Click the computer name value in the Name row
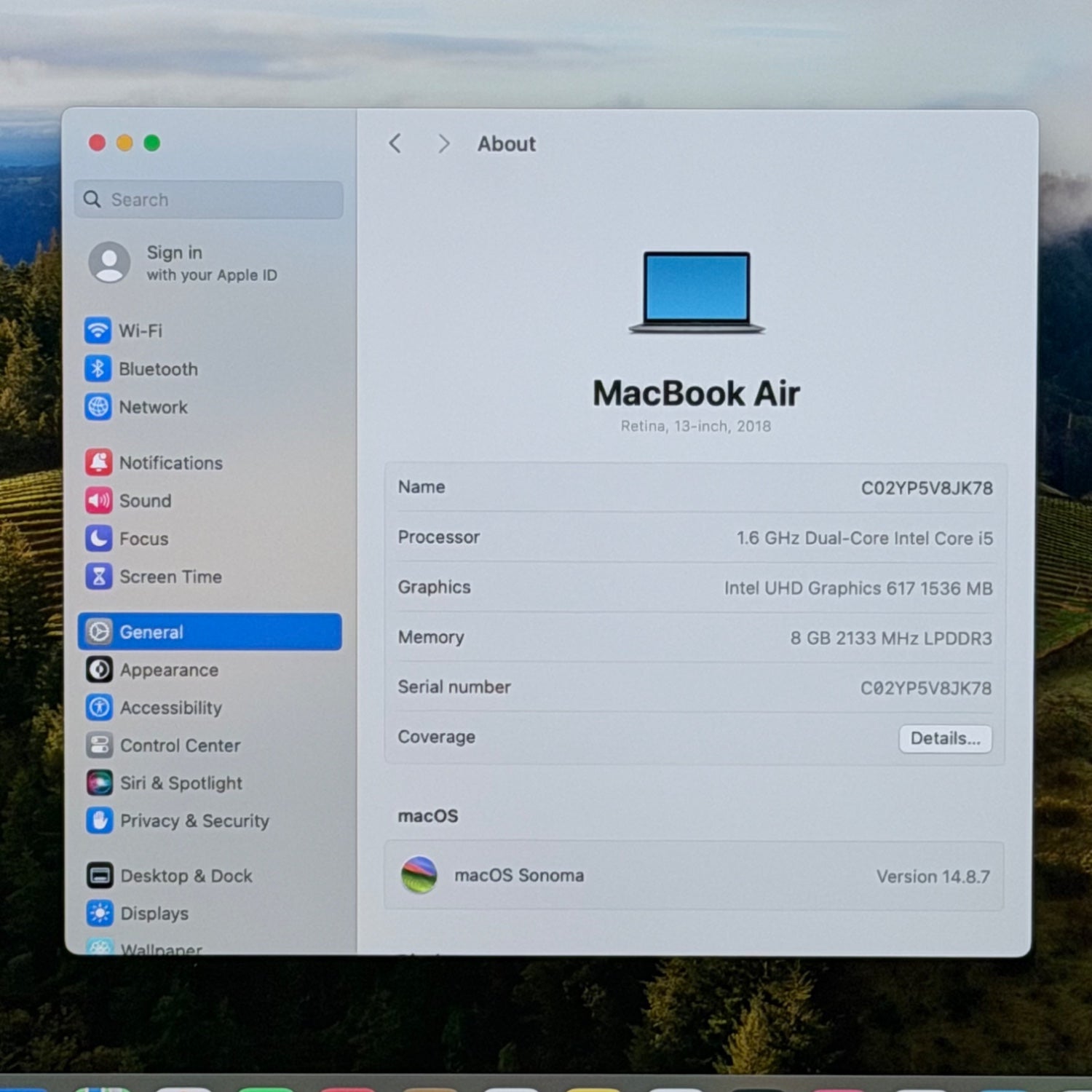Viewport: 1092px width, 1092px height. pyautogui.click(x=927, y=488)
